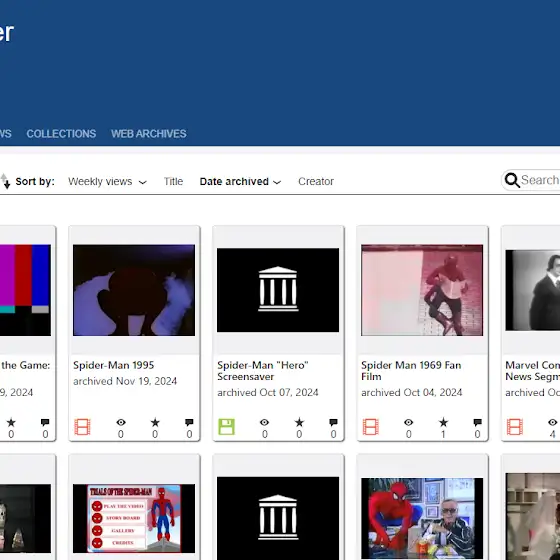Screen dimensions: 560x560
Task: Sort items by Title
Action: point(173,181)
